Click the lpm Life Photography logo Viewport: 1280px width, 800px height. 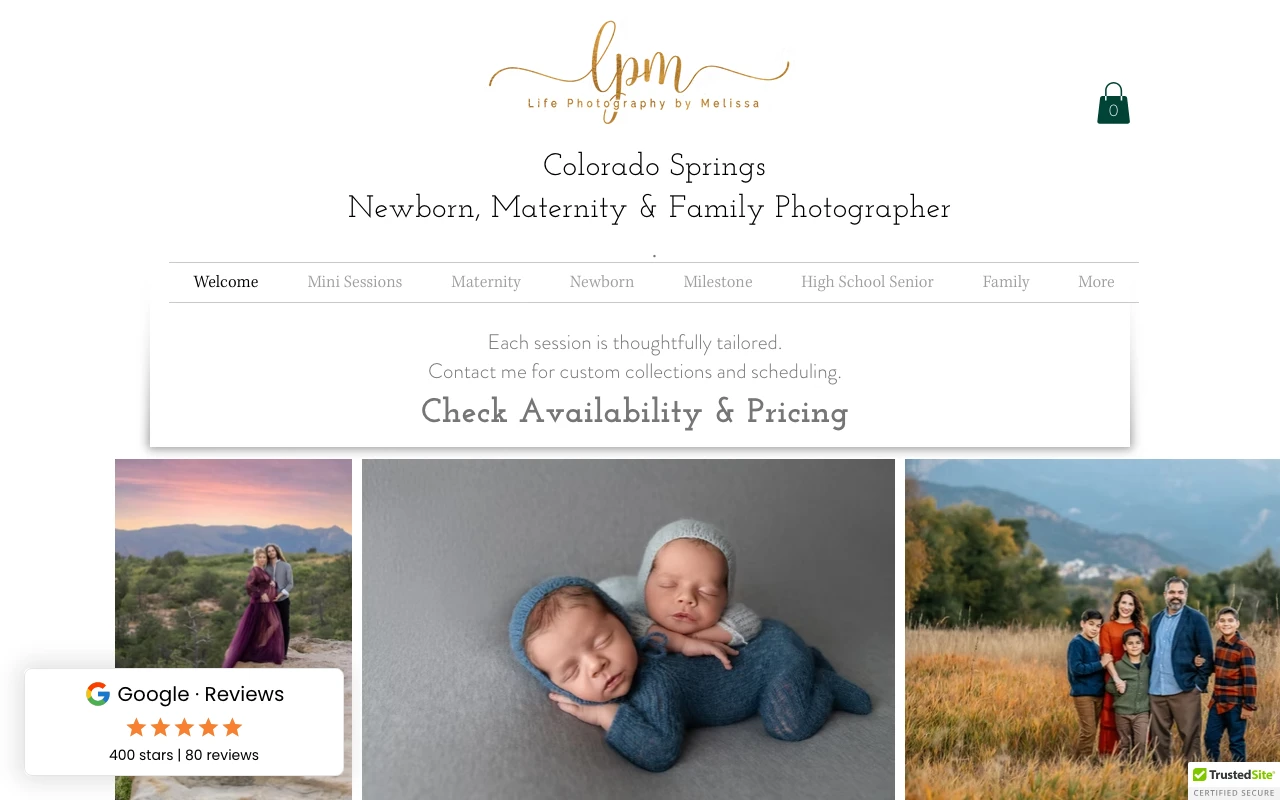click(x=639, y=70)
